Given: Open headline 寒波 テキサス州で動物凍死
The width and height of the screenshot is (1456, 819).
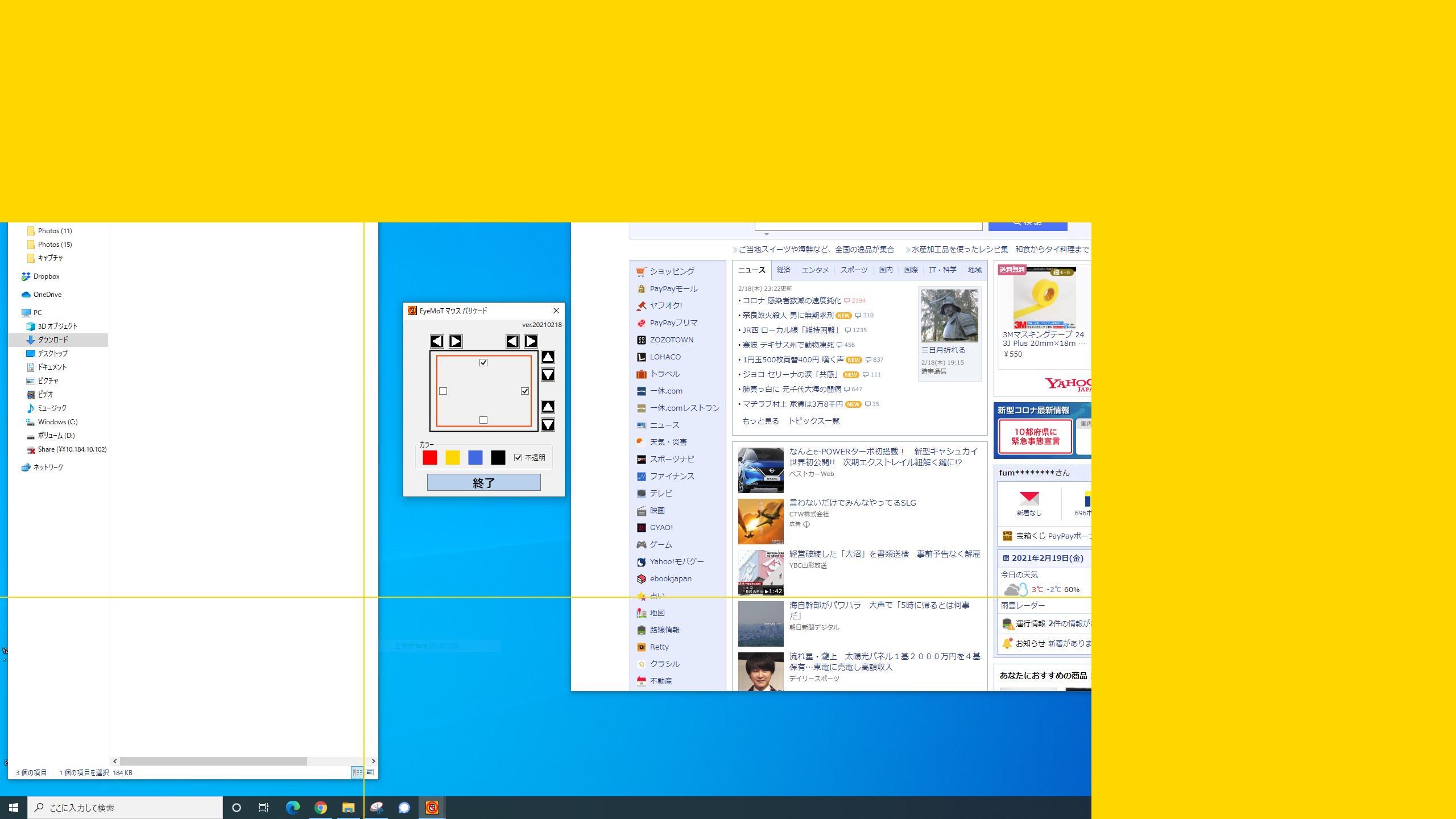Looking at the screenshot, I should point(788,345).
